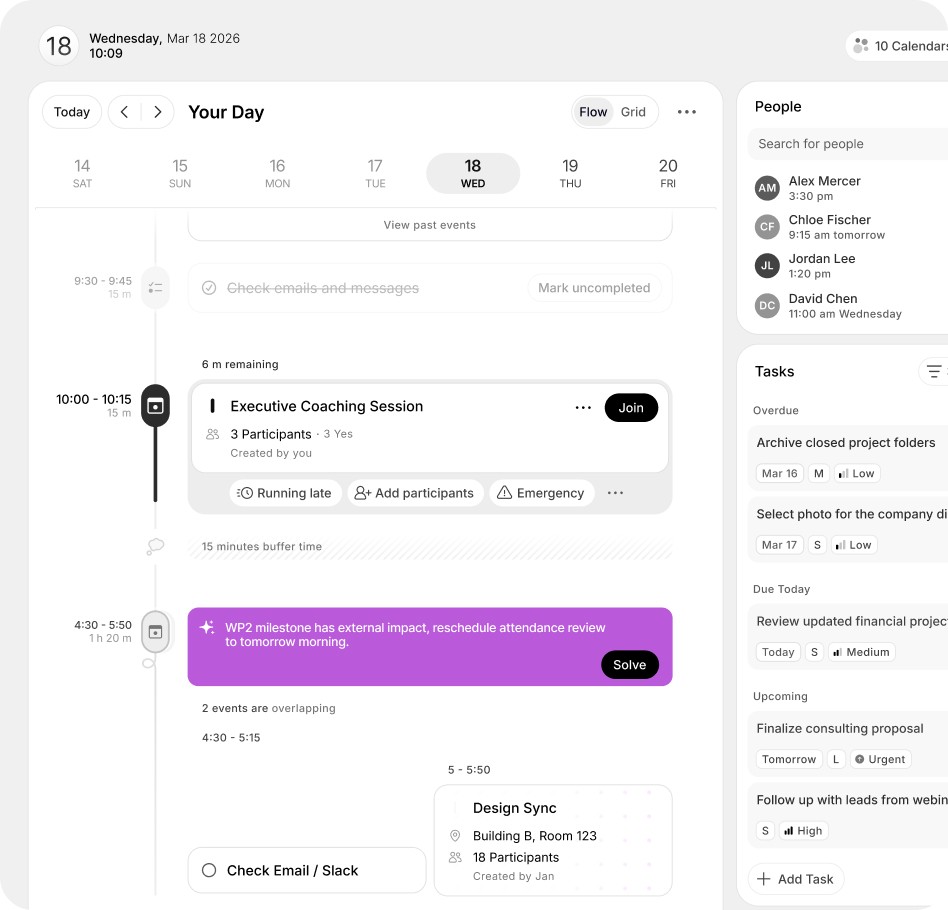The image size is (948, 910).
Task: Click the buffer time chat bubble icon
Action: [x=155, y=547]
